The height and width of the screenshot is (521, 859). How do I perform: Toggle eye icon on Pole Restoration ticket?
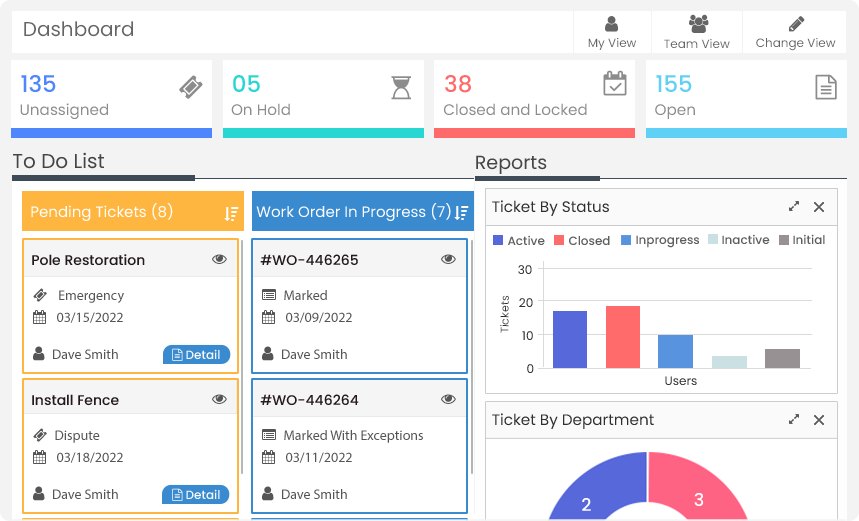coord(219,259)
